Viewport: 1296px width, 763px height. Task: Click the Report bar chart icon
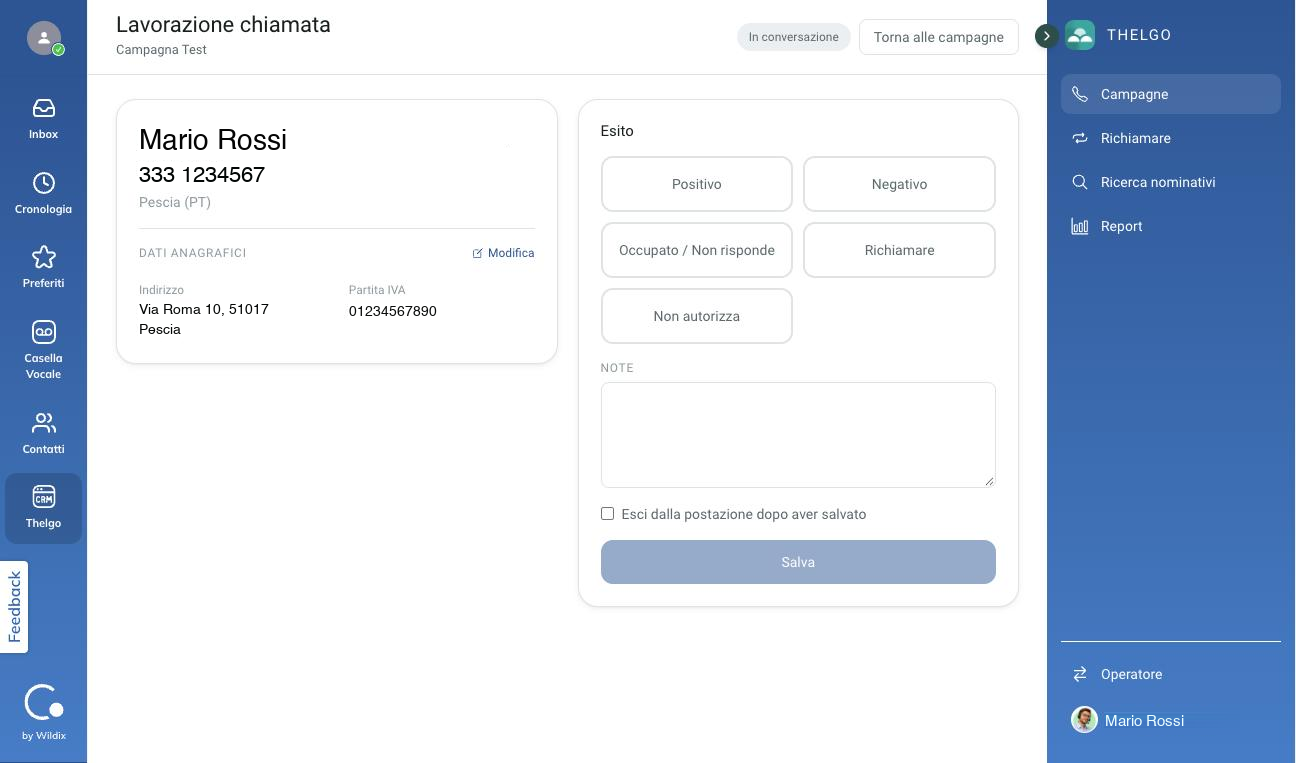[1080, 226]
